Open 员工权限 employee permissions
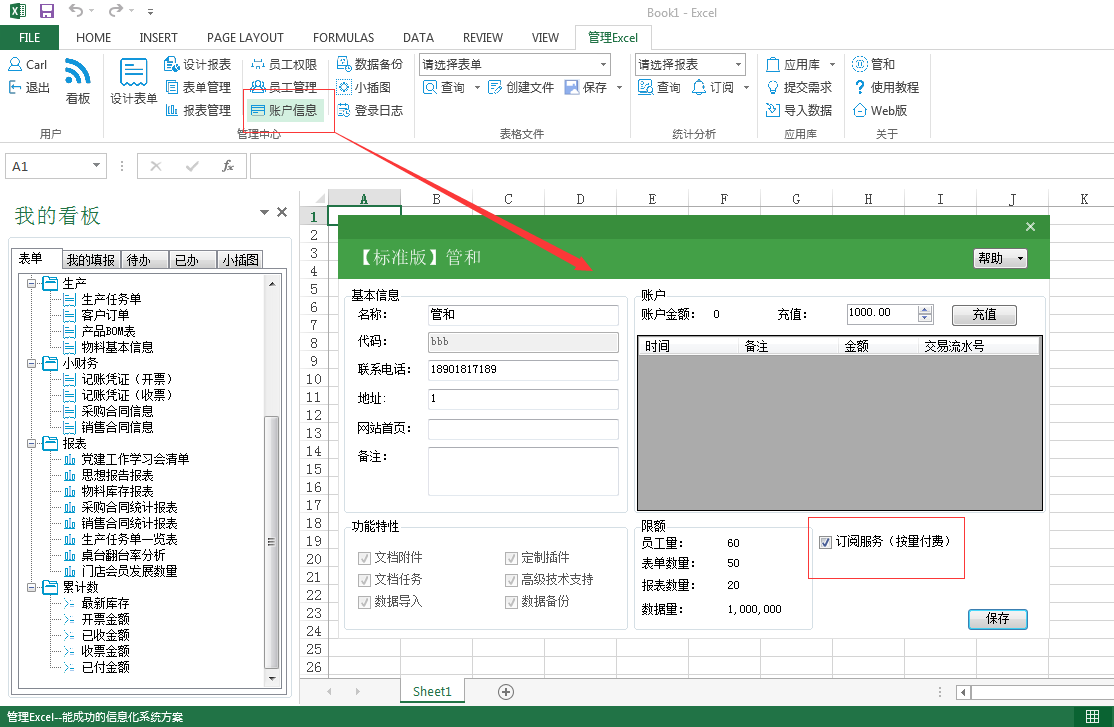 tap(283, 65)
